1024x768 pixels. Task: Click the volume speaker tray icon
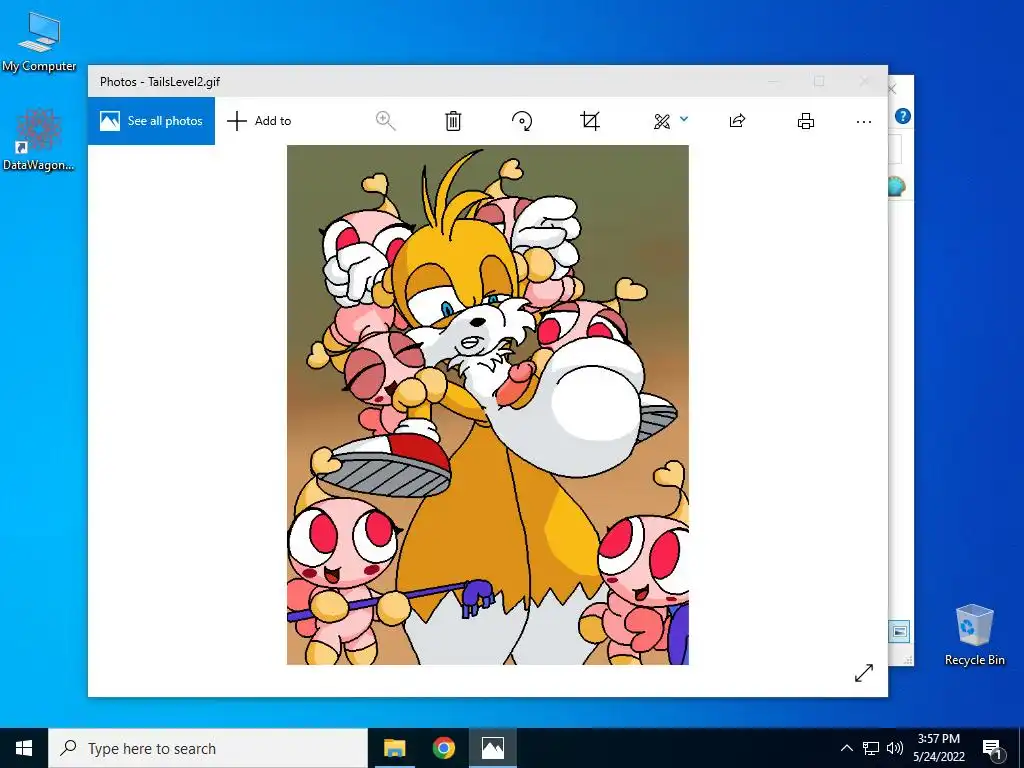click(895, 748)
